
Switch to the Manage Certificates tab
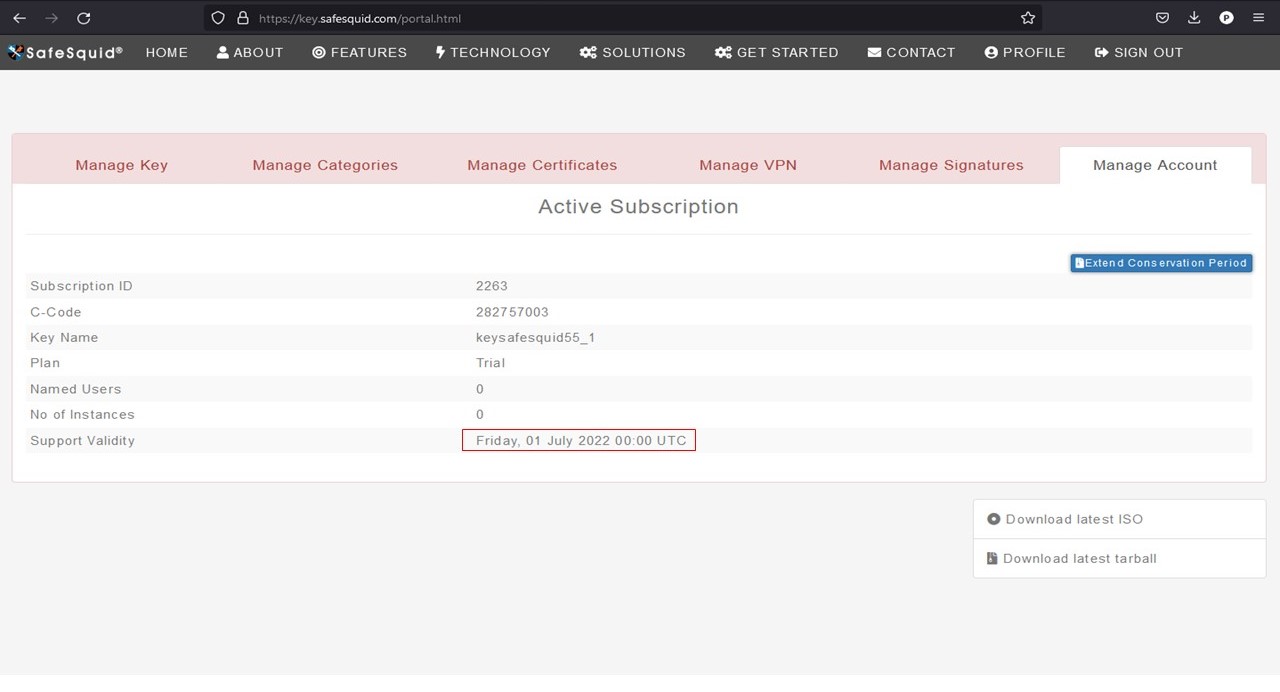[542, 165]
